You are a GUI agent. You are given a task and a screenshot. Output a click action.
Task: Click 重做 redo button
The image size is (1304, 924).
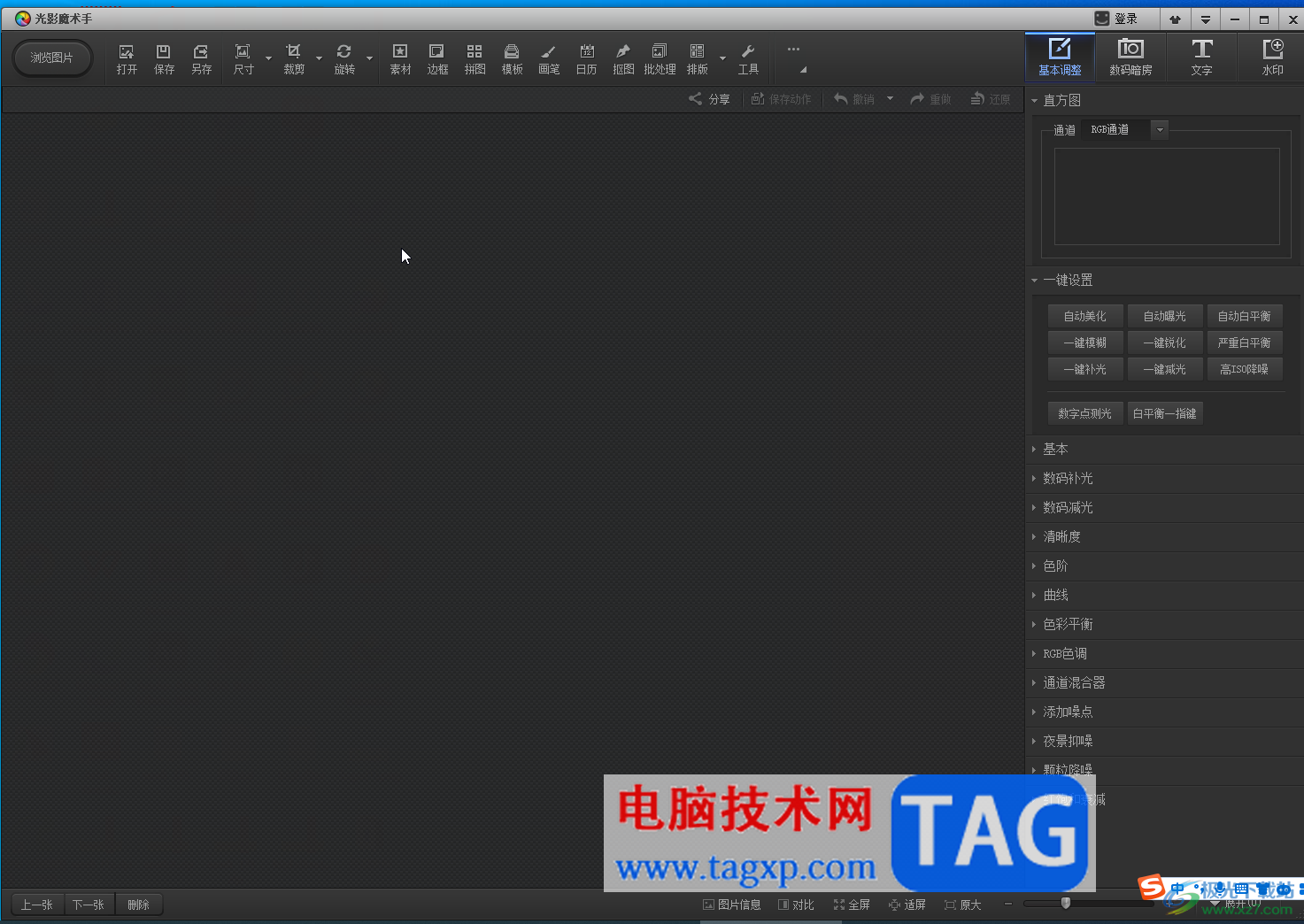point(930,99)
